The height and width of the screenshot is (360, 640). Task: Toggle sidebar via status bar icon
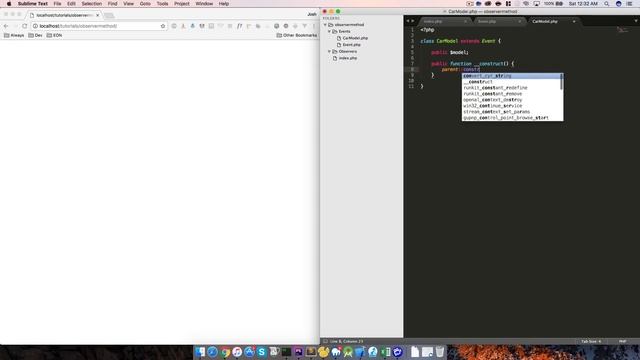coord(325,341)
